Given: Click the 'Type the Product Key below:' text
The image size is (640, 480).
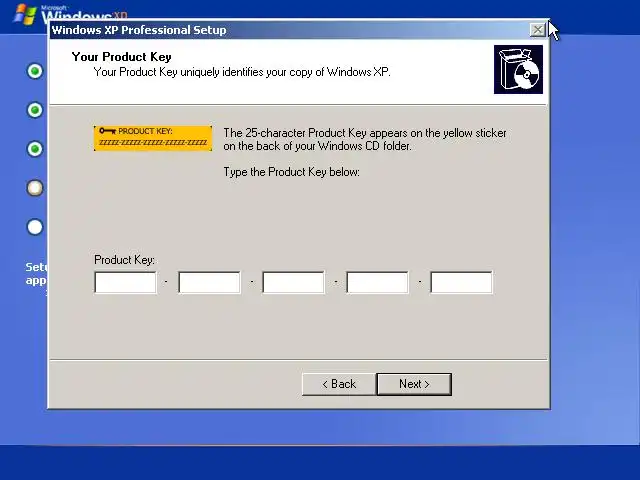Looking at the screenshot, I should point(291,172).
